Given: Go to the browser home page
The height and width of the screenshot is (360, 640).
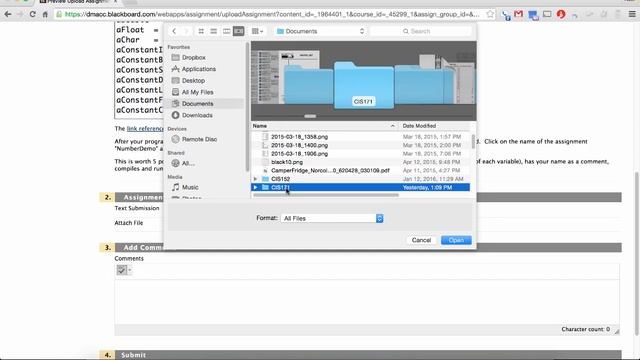Looking at the screenshot, I should [x=45, y=14].
